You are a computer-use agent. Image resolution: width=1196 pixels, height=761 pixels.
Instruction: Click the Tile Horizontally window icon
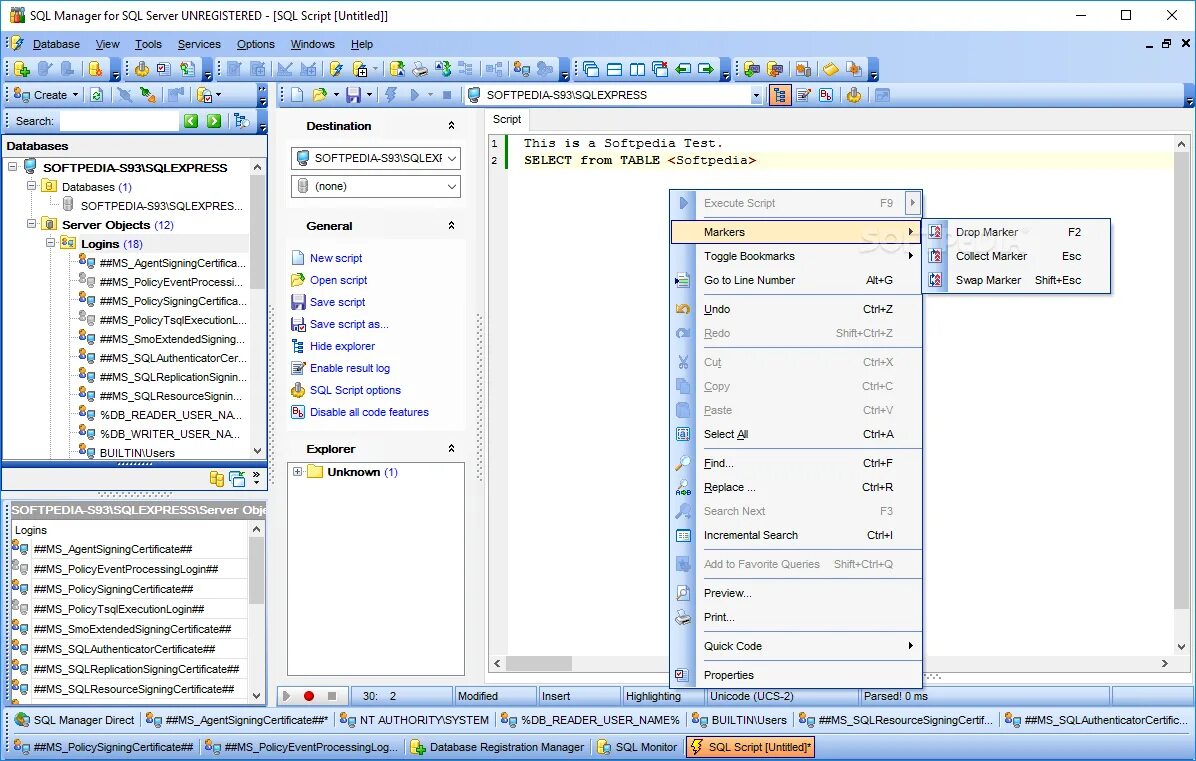[614, 69]
